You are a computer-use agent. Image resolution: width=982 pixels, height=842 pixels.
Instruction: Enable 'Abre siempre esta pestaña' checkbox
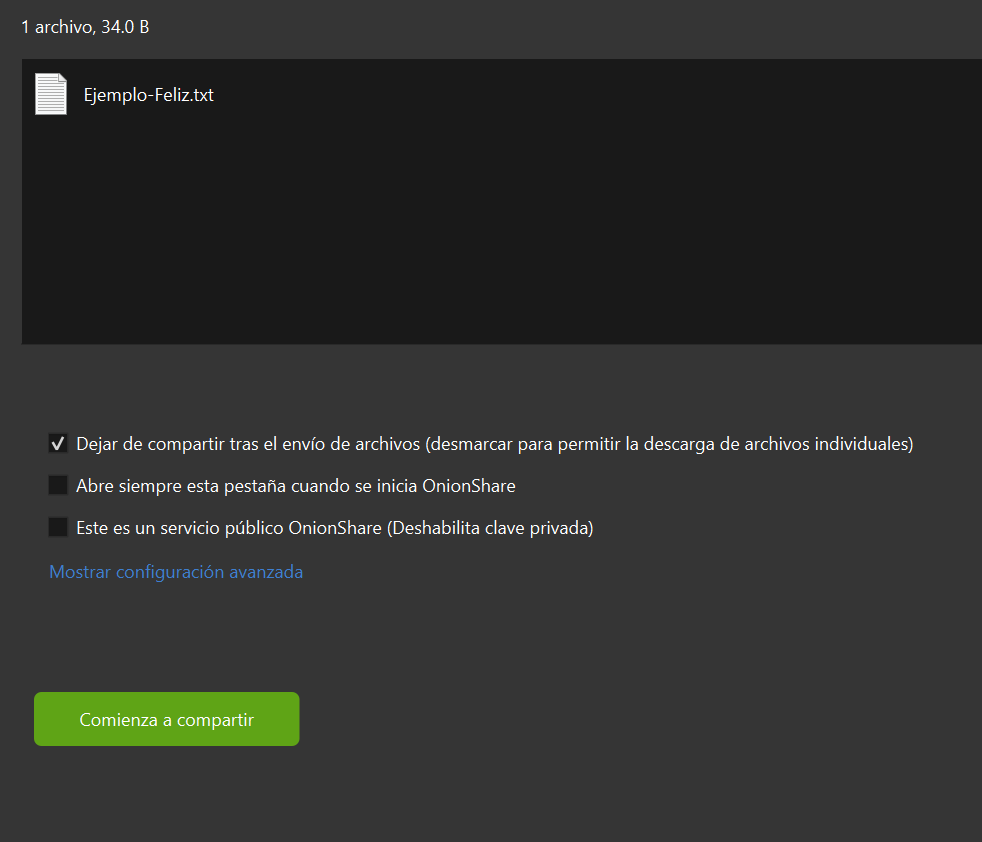coord(58,486)
